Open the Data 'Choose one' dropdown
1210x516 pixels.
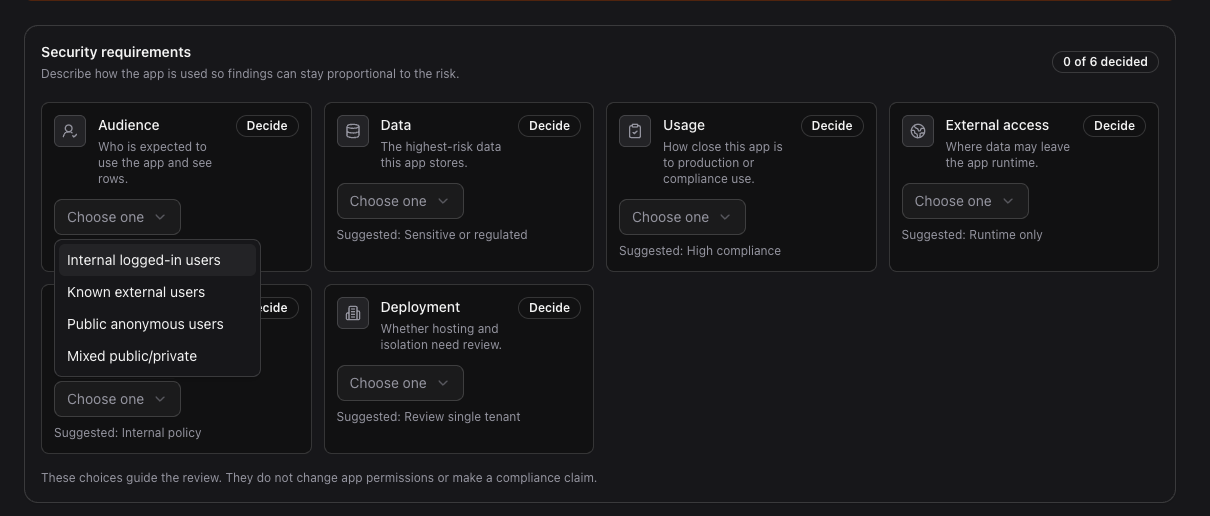(x=400, y=201)
